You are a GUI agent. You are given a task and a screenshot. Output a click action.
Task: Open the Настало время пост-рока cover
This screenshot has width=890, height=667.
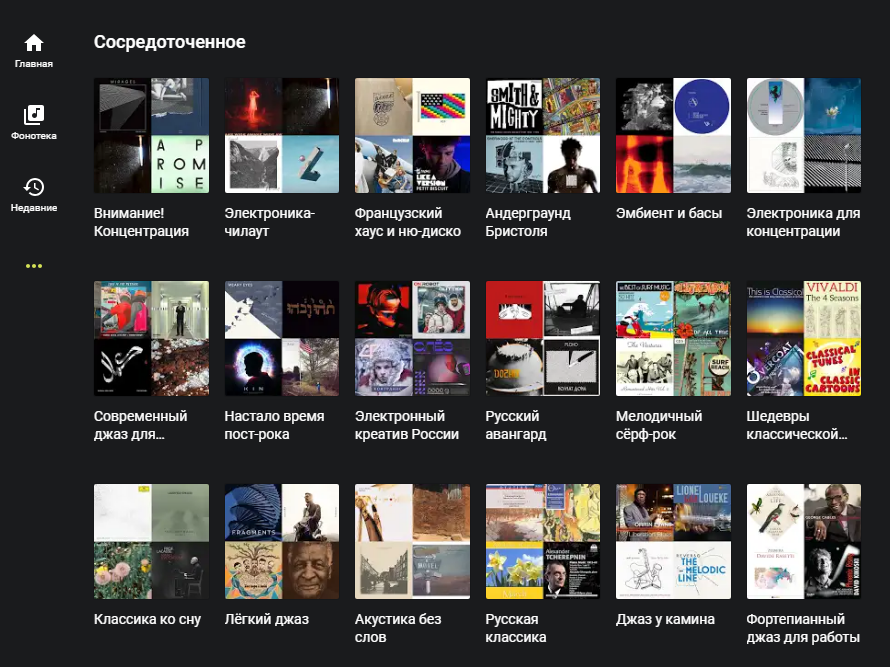pos(282,339)
